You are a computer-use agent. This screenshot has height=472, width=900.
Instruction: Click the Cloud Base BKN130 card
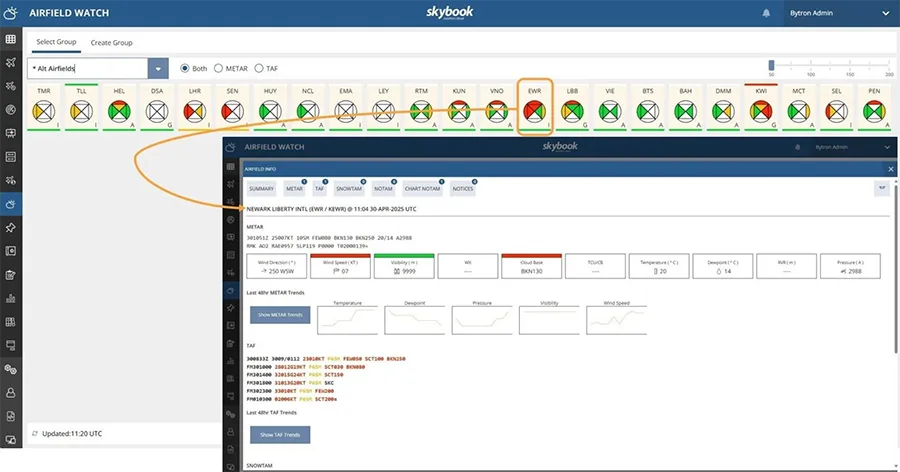532,266
